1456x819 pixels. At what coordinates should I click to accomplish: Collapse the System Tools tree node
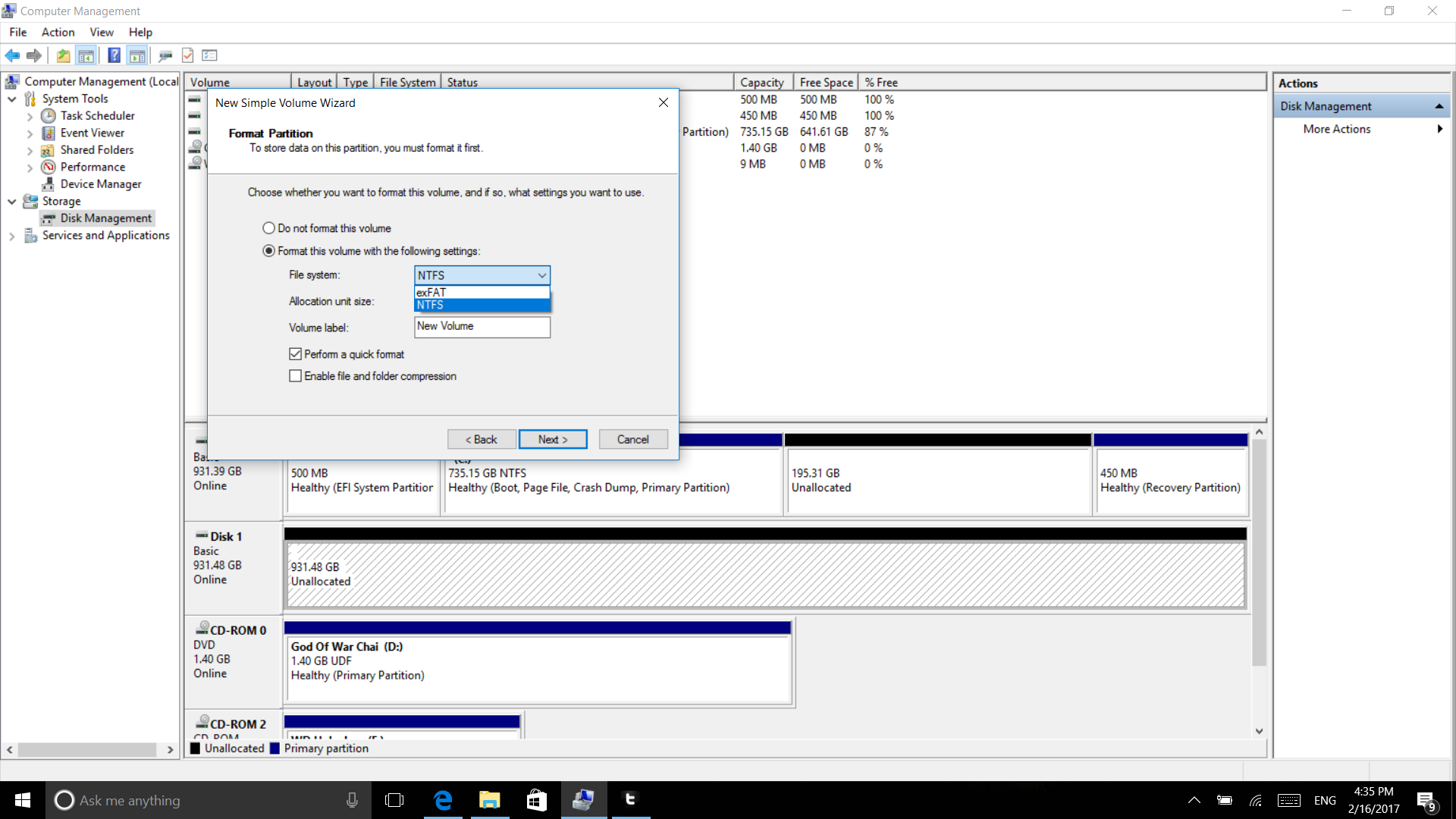tap(12, 99)
